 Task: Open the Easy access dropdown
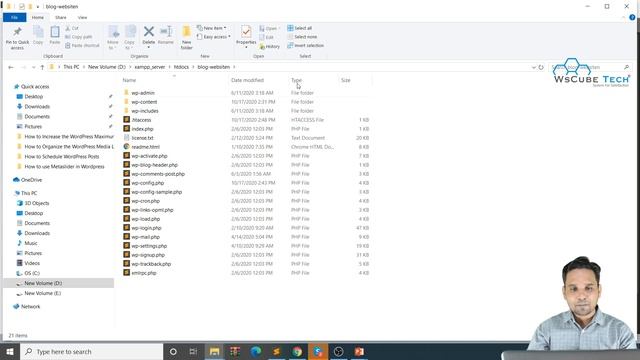pos(213,37)
